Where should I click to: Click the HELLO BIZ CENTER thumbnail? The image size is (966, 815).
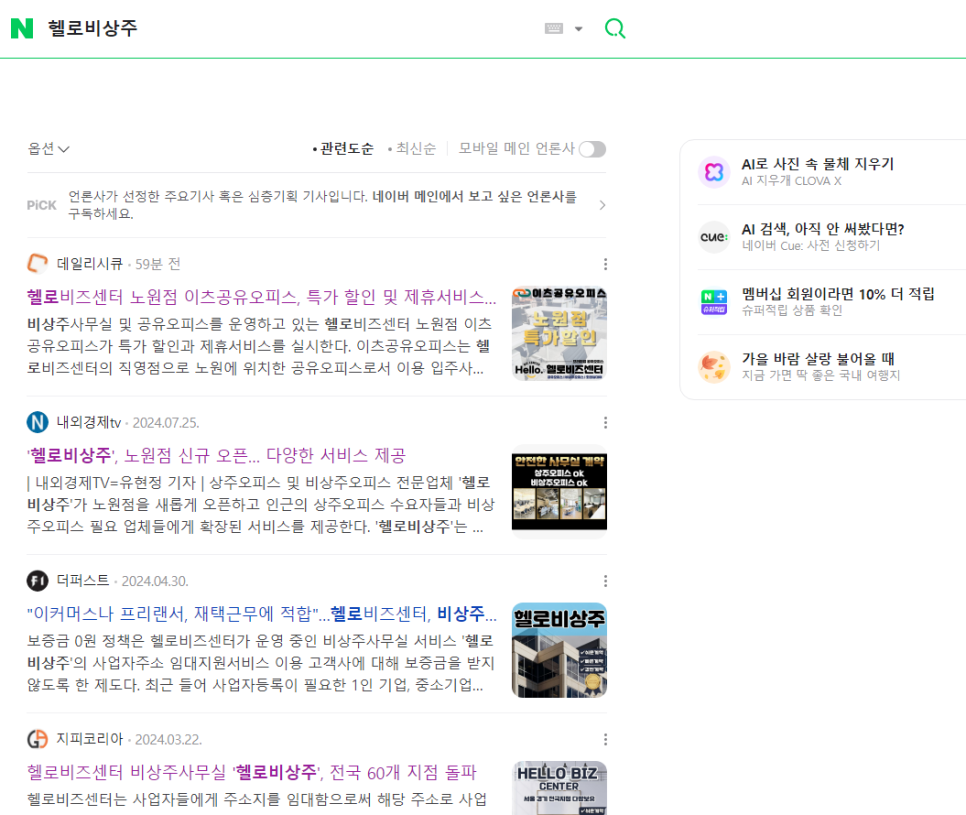pos(559,788)
